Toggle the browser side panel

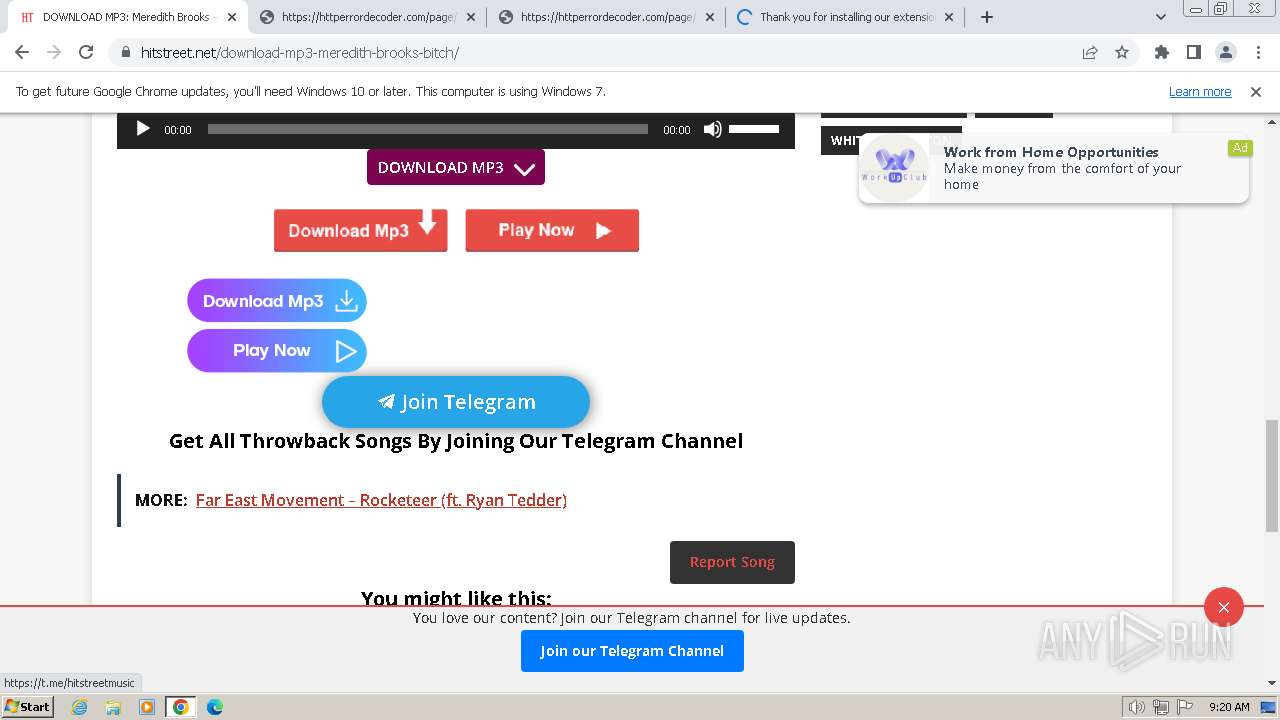tap(1194, 53)
